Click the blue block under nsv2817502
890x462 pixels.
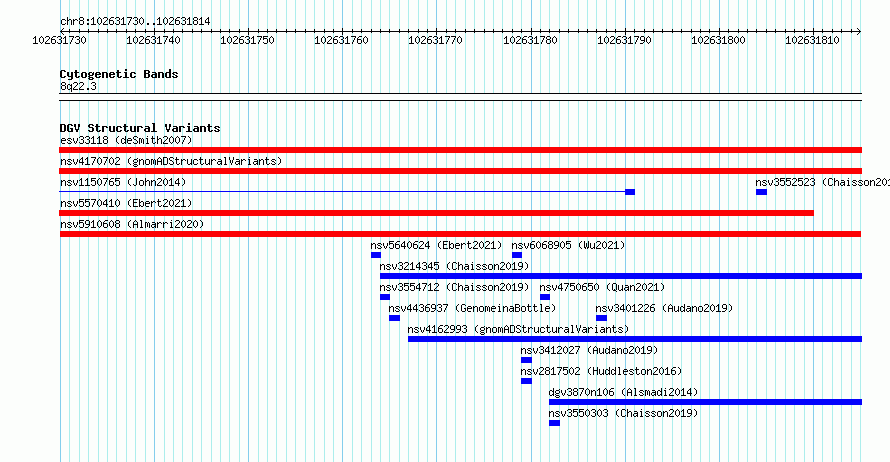(x=526, y=381)
